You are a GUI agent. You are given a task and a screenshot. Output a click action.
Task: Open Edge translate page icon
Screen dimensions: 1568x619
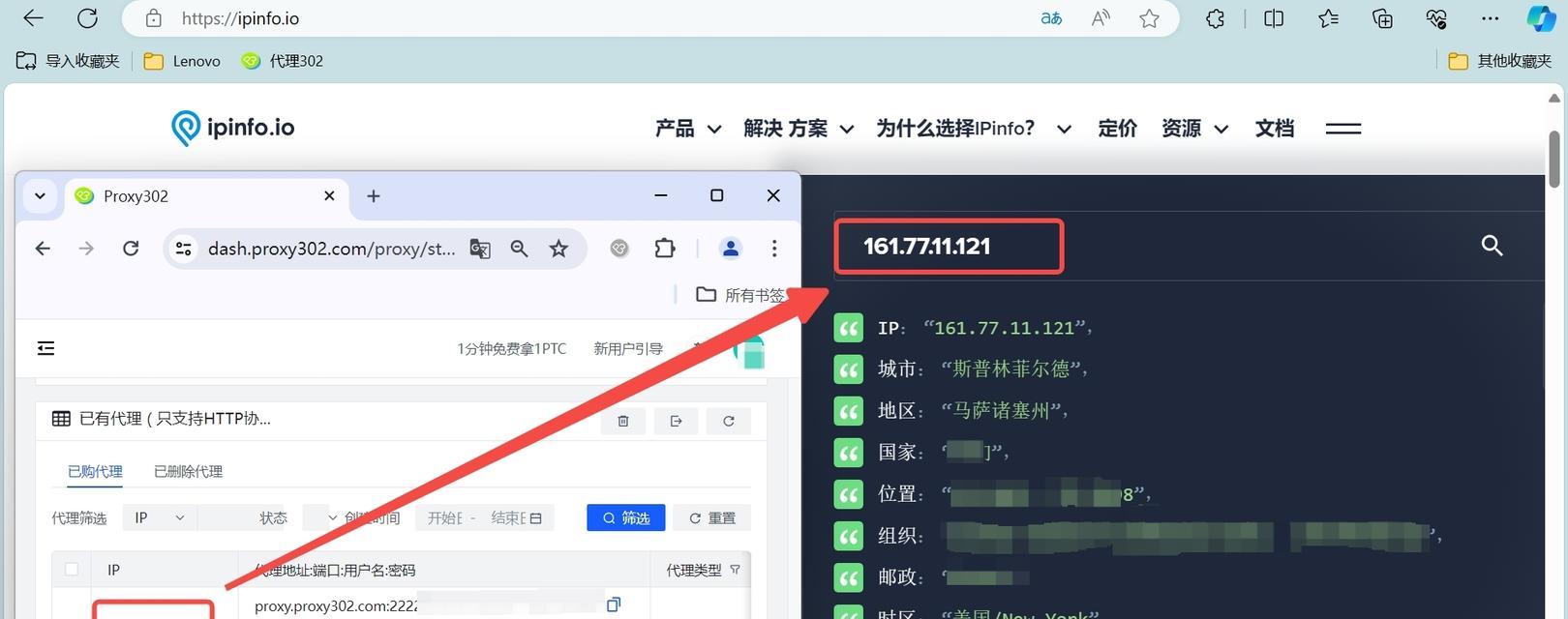(x=1051, y=18)
